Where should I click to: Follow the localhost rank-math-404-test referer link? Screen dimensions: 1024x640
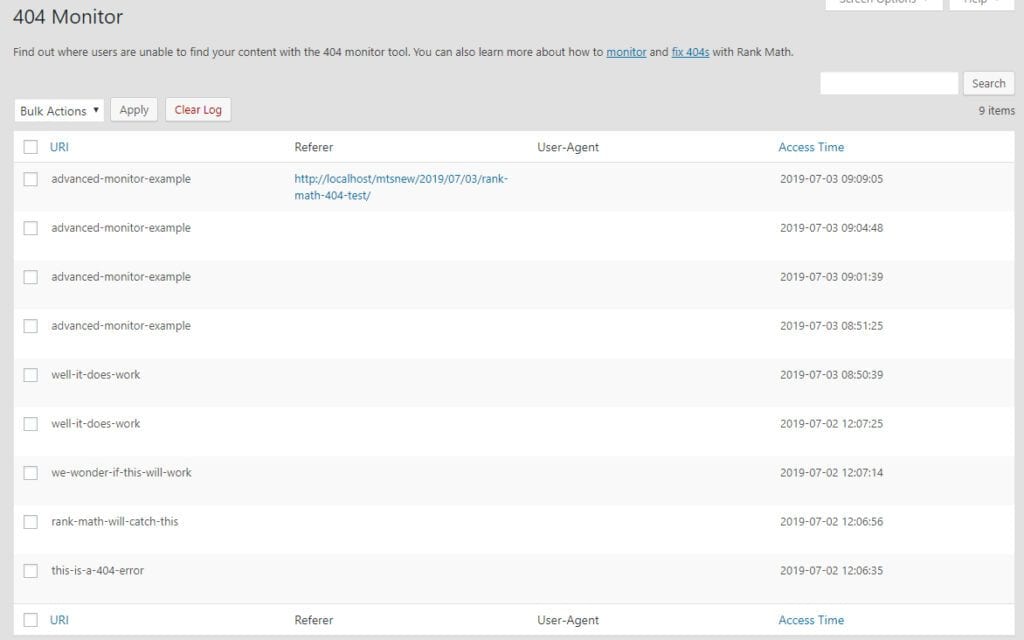point(401,187)
